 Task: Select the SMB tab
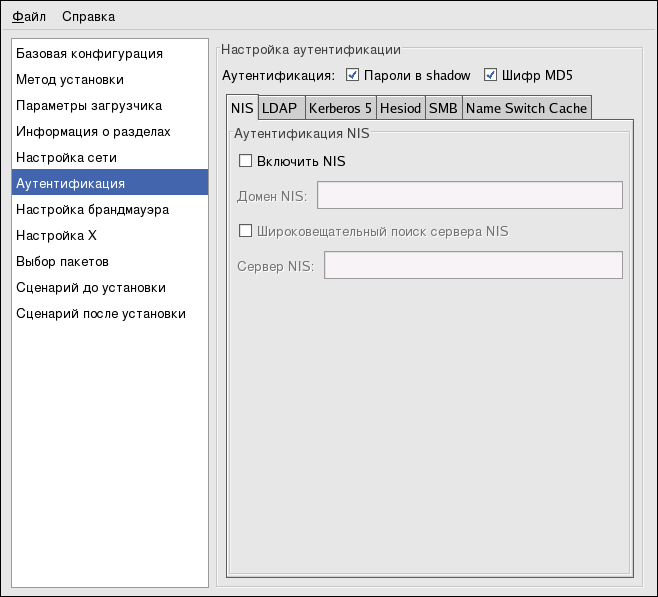point(443,108)
